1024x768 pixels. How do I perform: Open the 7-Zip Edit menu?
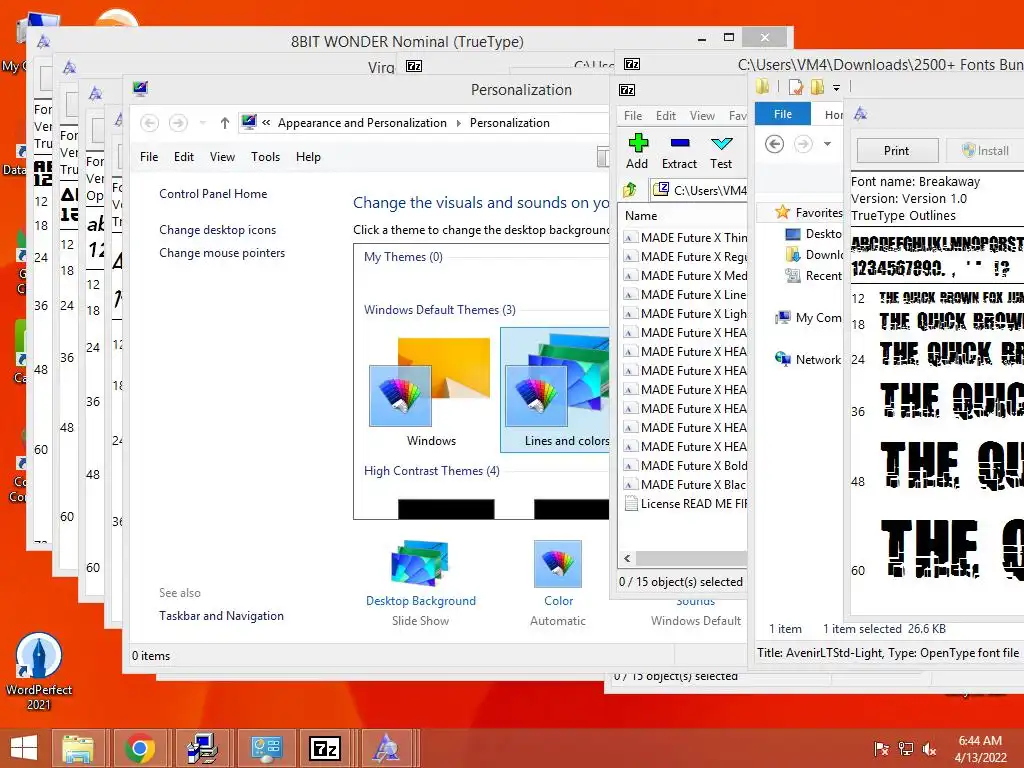point(665,116)
